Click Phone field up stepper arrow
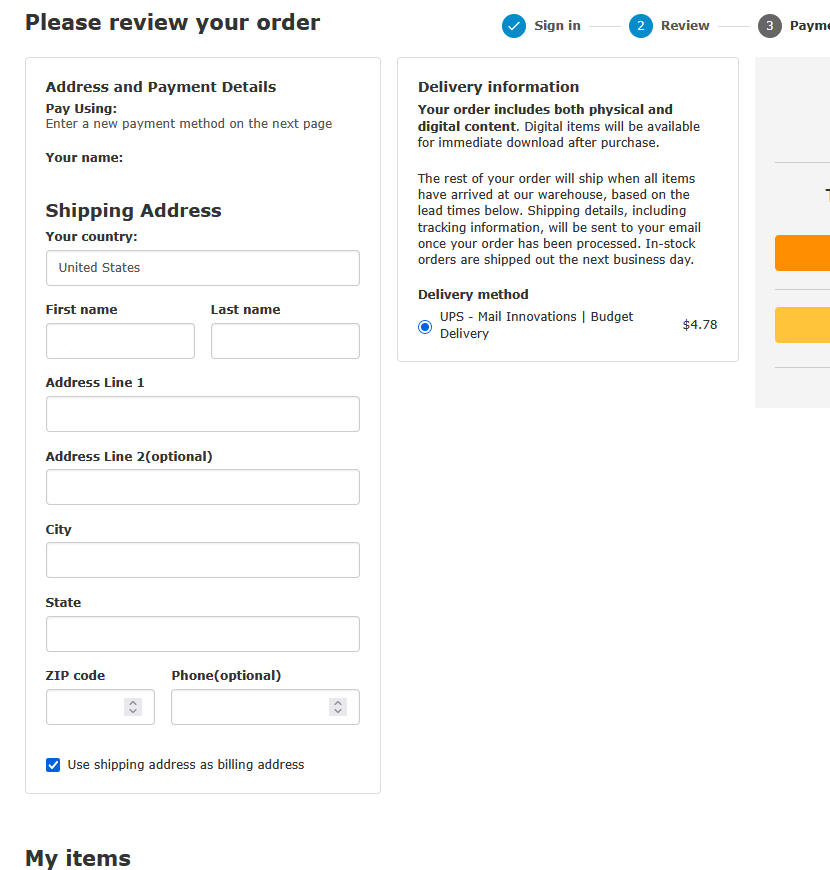This screenshot has height=870, width=830. (338, 702)
